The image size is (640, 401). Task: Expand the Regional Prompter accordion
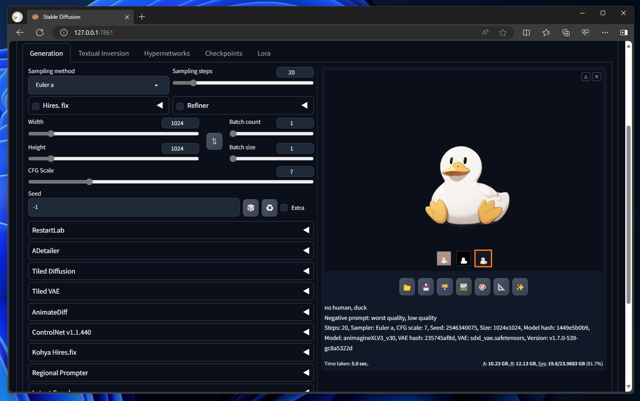[171, 373]
